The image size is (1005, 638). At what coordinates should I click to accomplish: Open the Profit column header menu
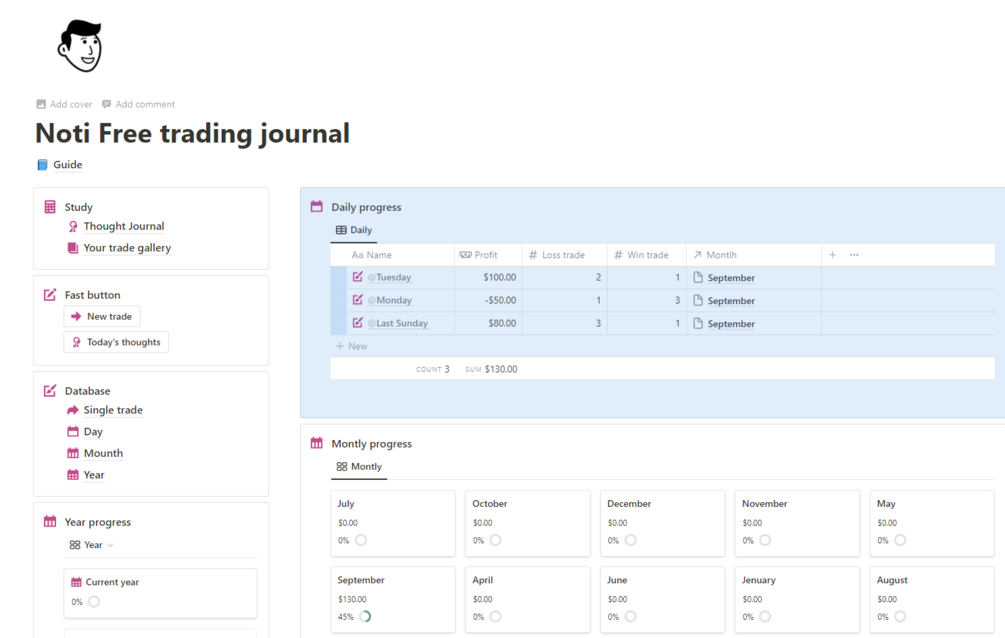pyautogui.click(x=488, y=255)
